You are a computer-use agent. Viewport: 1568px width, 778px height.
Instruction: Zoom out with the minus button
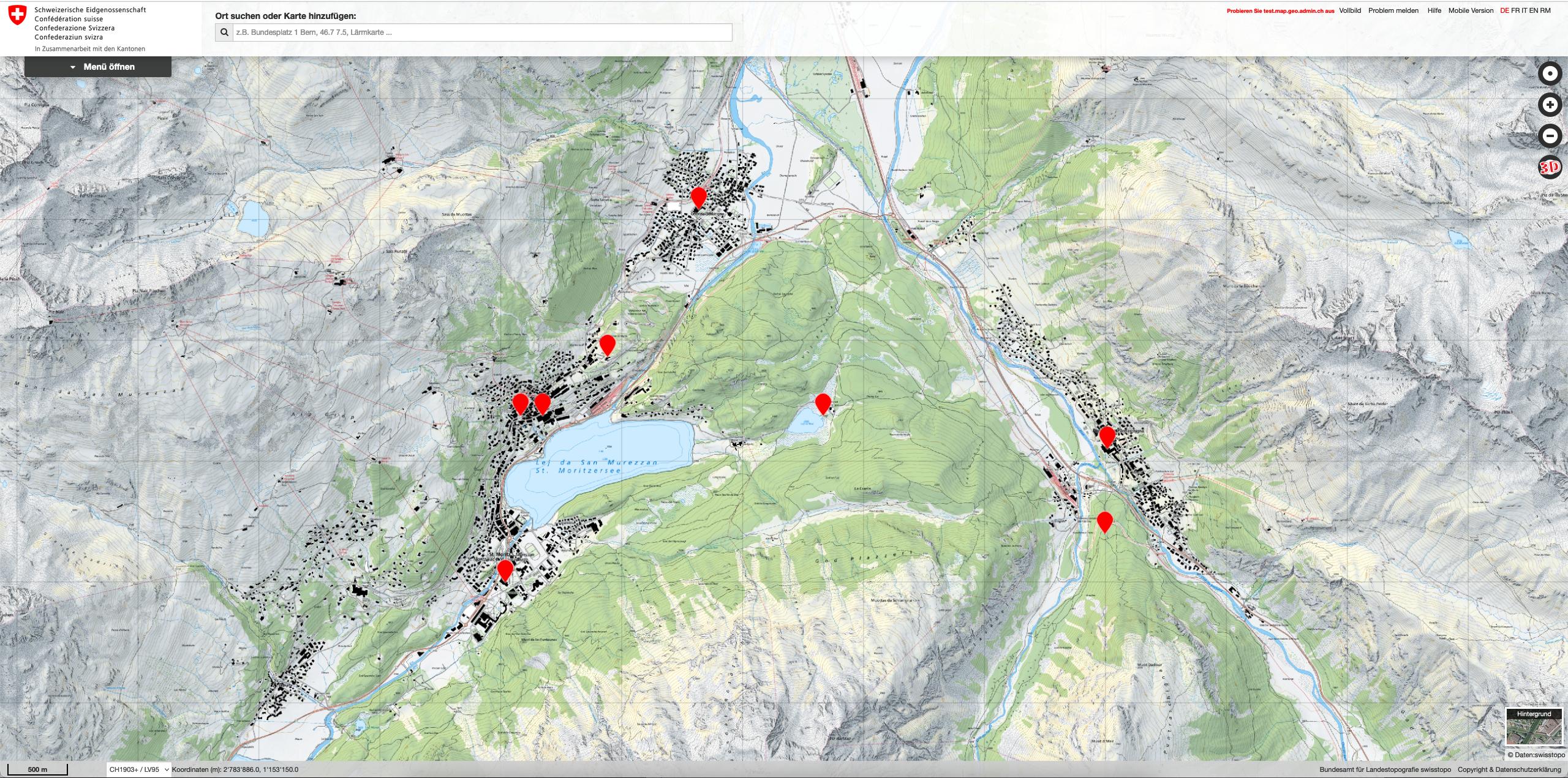tap(1550, 135)
